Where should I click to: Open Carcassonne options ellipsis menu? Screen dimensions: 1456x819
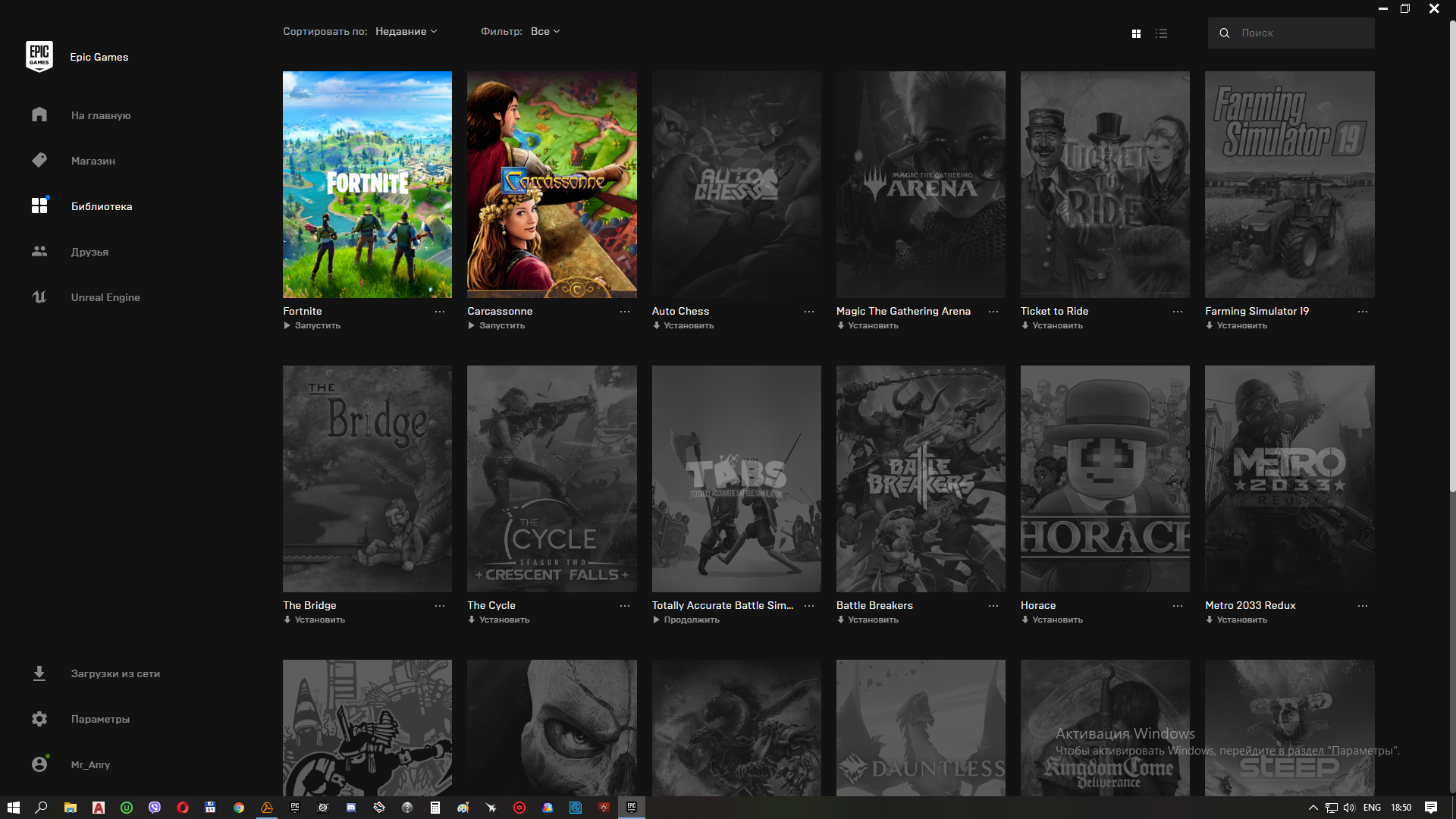click(x=625, y=312)
